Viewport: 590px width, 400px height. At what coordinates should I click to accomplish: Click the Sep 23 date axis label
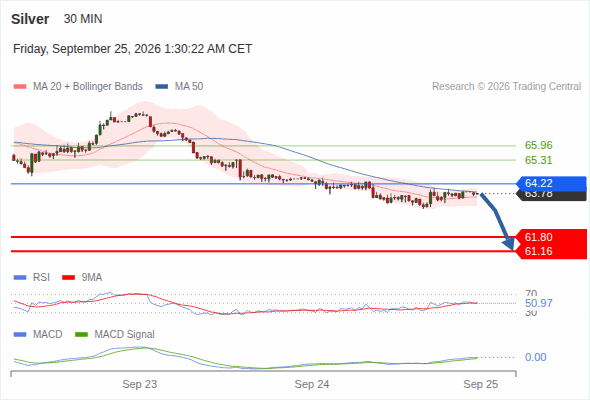140,384
